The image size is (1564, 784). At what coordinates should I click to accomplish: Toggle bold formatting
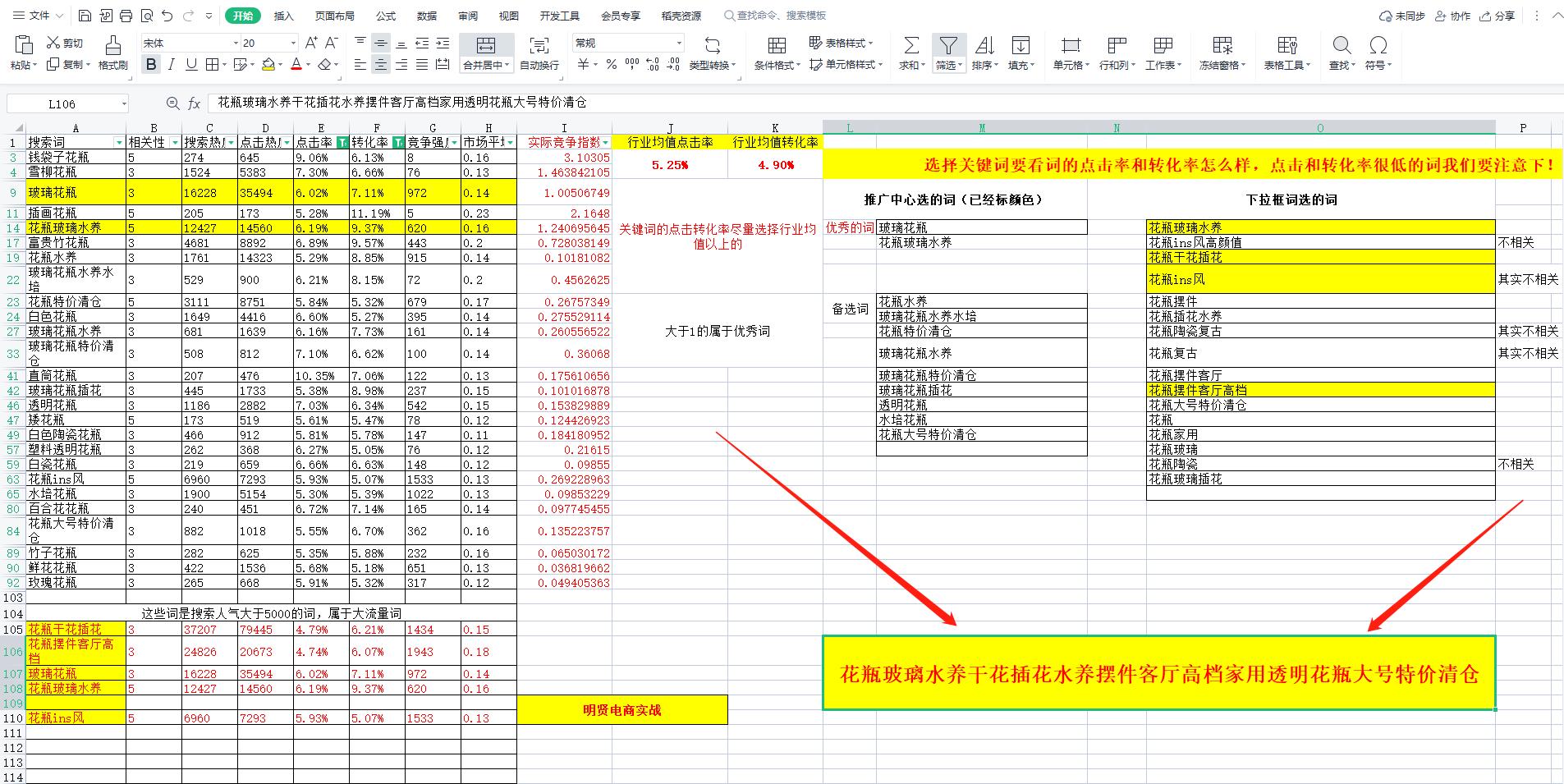(x=151, y=65)
